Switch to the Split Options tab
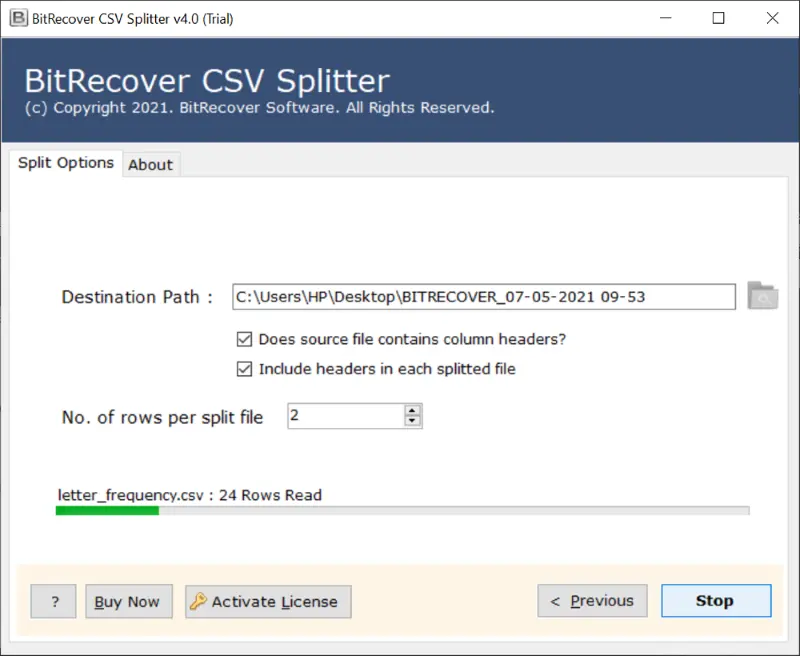Screen dimensions: 800x656 66,163
